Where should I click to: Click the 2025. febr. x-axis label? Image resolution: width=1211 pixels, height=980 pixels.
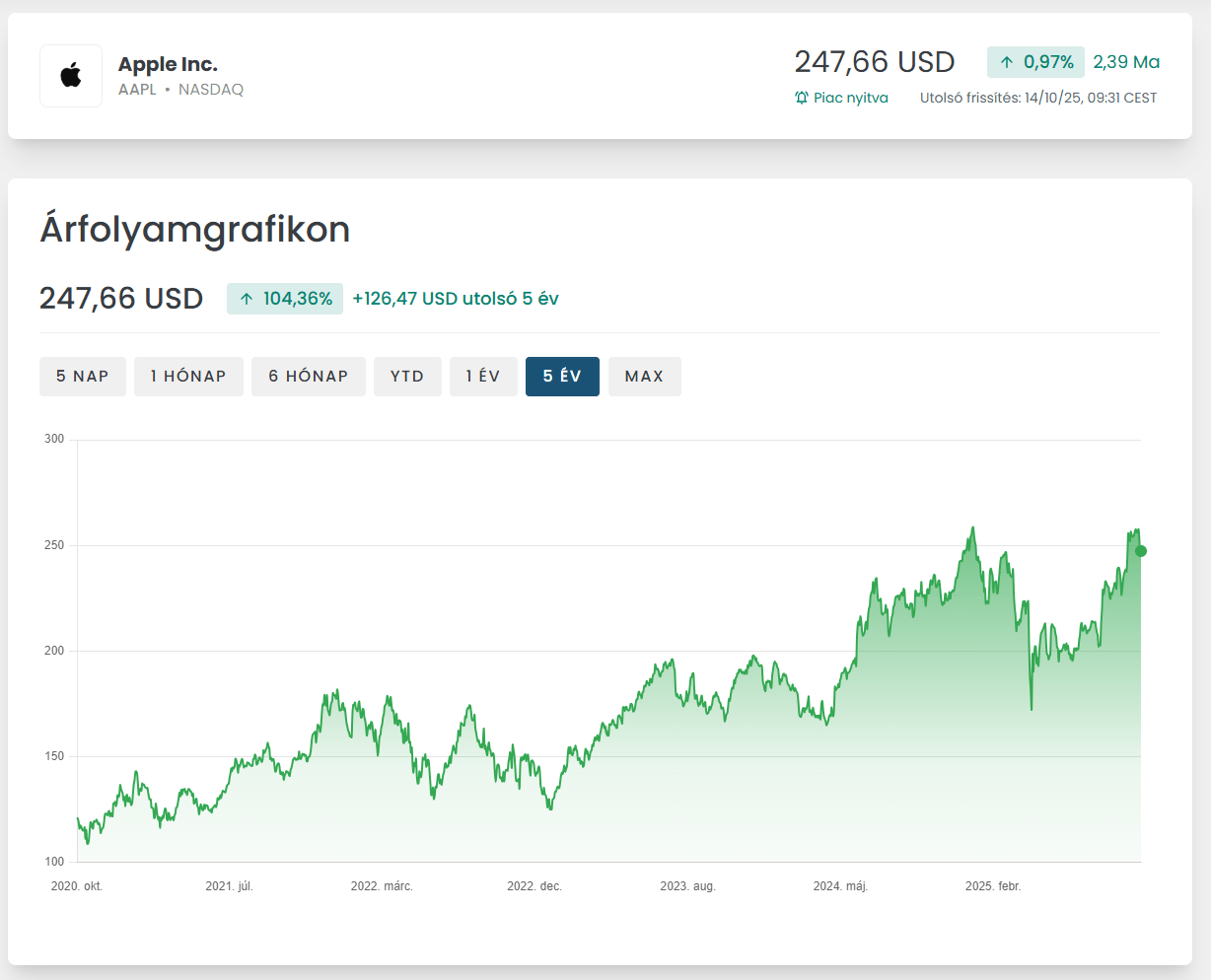pos(992,886)
